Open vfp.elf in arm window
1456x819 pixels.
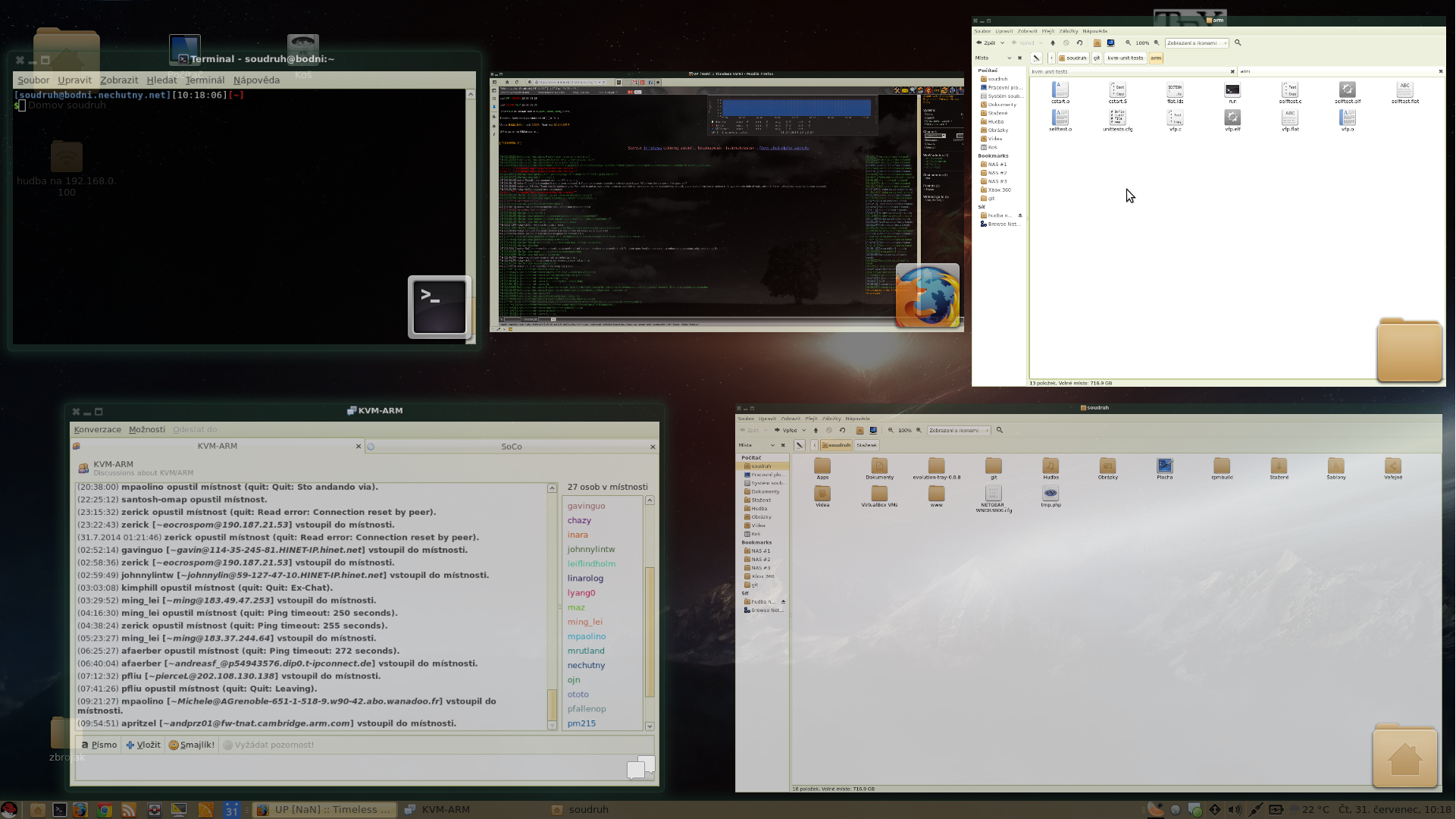pyautogui.click(x=1232, y=121)
